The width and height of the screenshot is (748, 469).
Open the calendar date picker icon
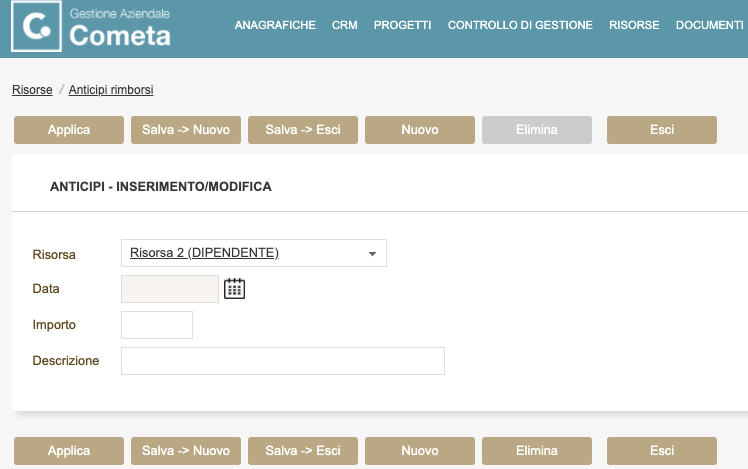pos(234,289)
